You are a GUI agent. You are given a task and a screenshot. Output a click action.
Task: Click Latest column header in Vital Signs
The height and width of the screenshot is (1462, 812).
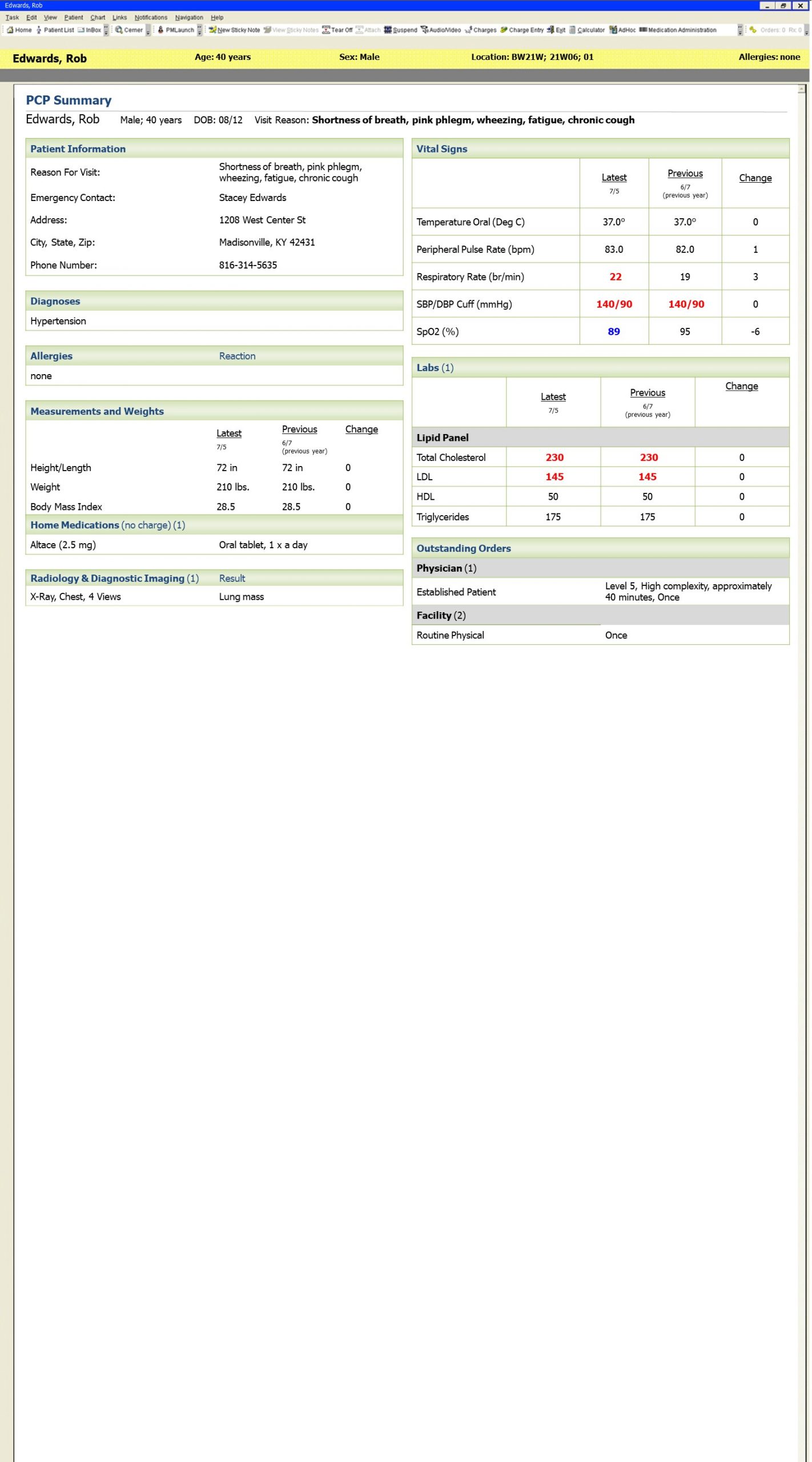pyautogui.click(x=614, y=178)
